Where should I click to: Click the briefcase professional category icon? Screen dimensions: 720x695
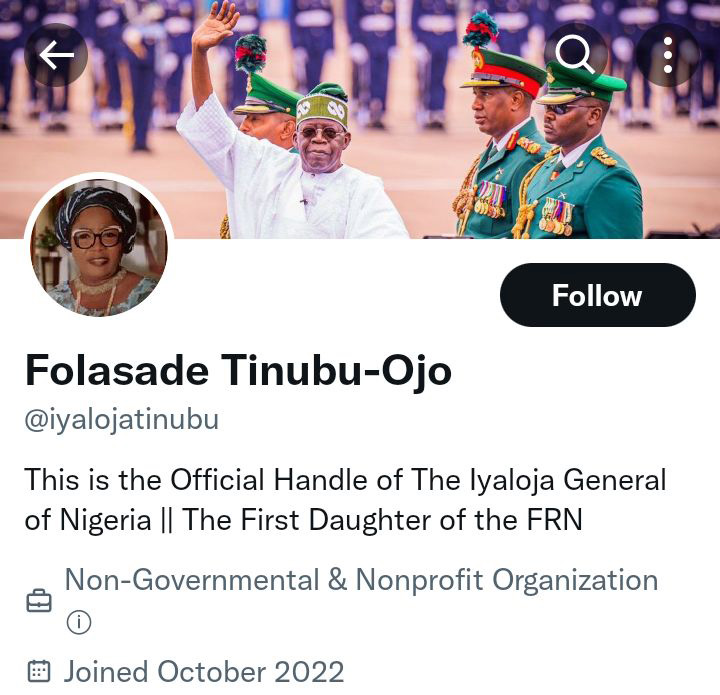[38, 601]
